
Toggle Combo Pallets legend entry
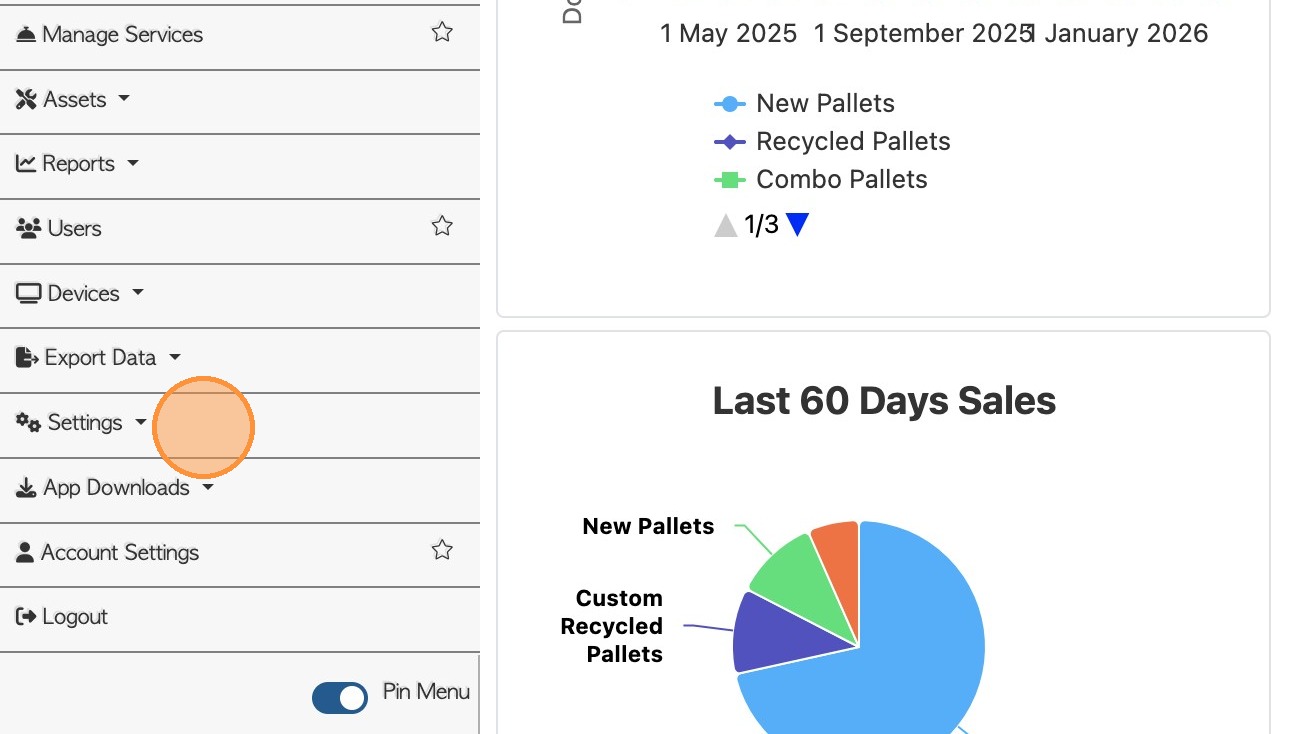(x=841, y=180)
